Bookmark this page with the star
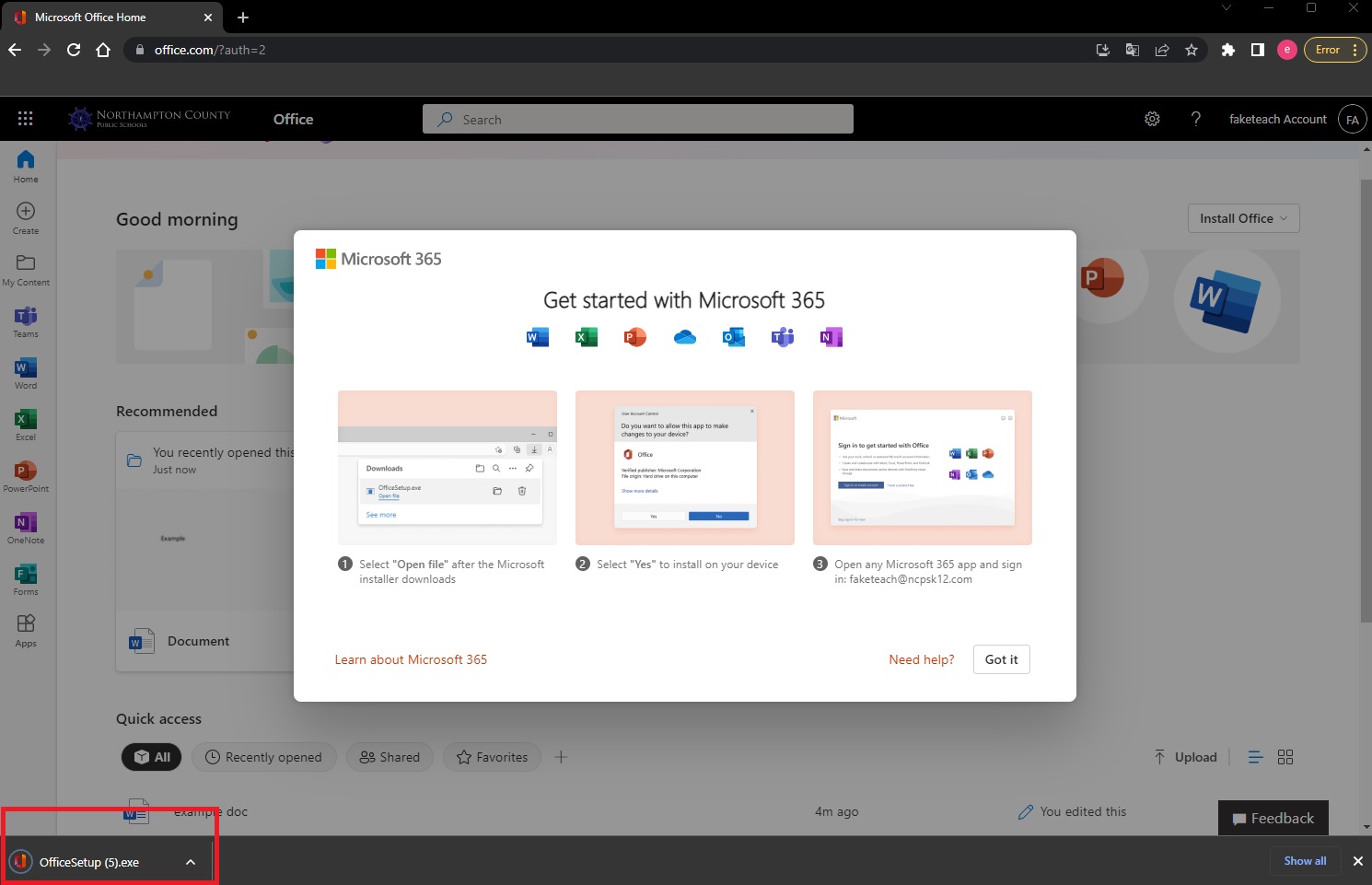 [1192, 50]
